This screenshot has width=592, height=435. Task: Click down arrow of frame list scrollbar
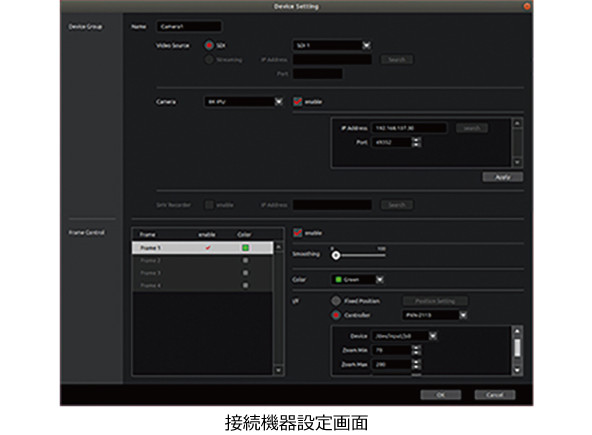click(x=278, y=370)
